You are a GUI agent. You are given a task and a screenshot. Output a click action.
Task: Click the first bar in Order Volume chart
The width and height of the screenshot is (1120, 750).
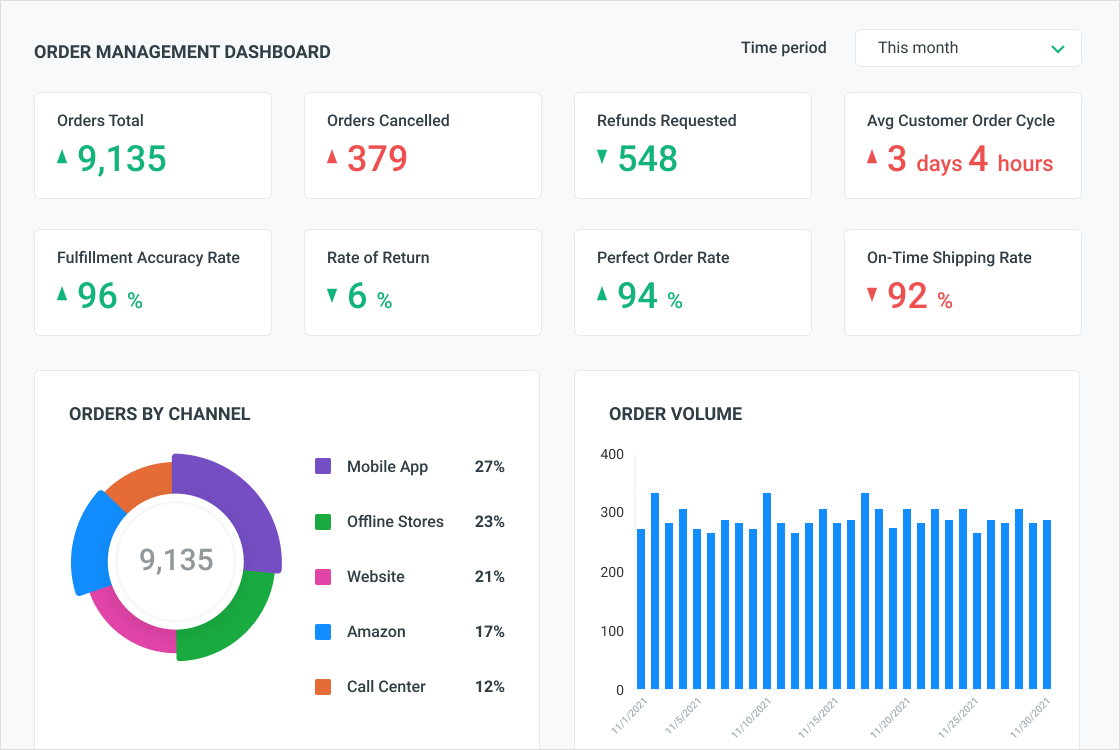click(641, 608)
